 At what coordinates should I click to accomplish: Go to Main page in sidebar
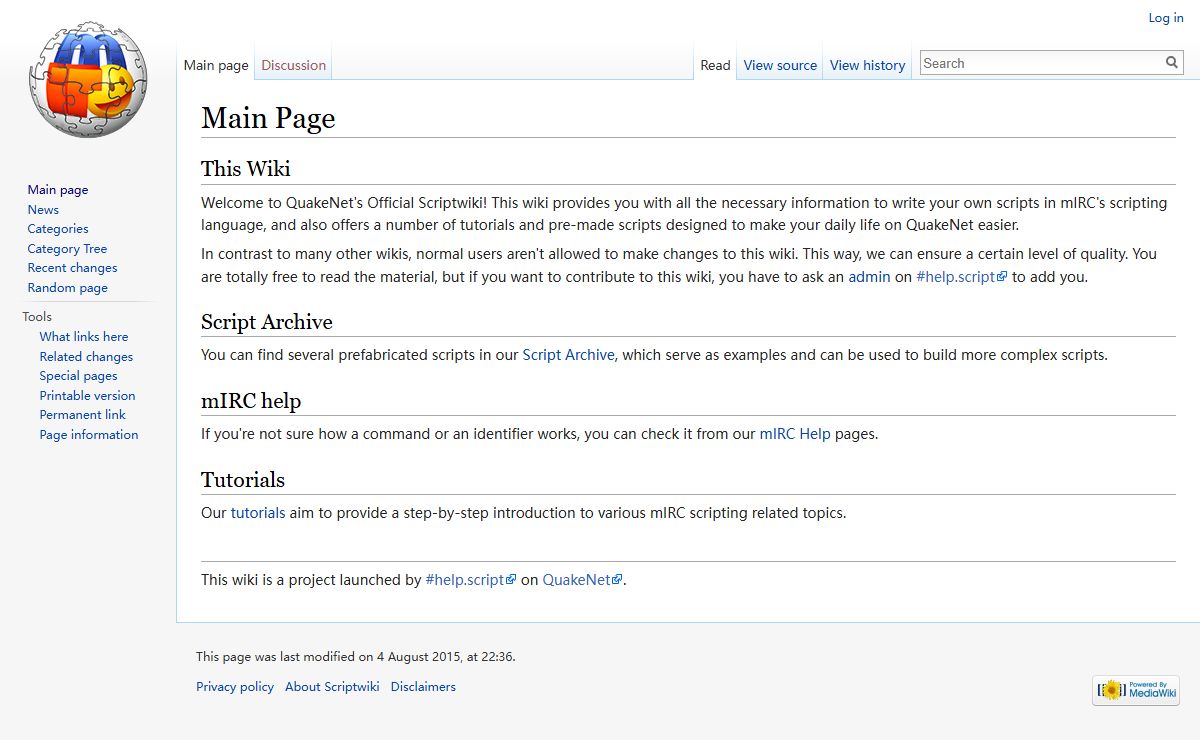pos(58,190)
